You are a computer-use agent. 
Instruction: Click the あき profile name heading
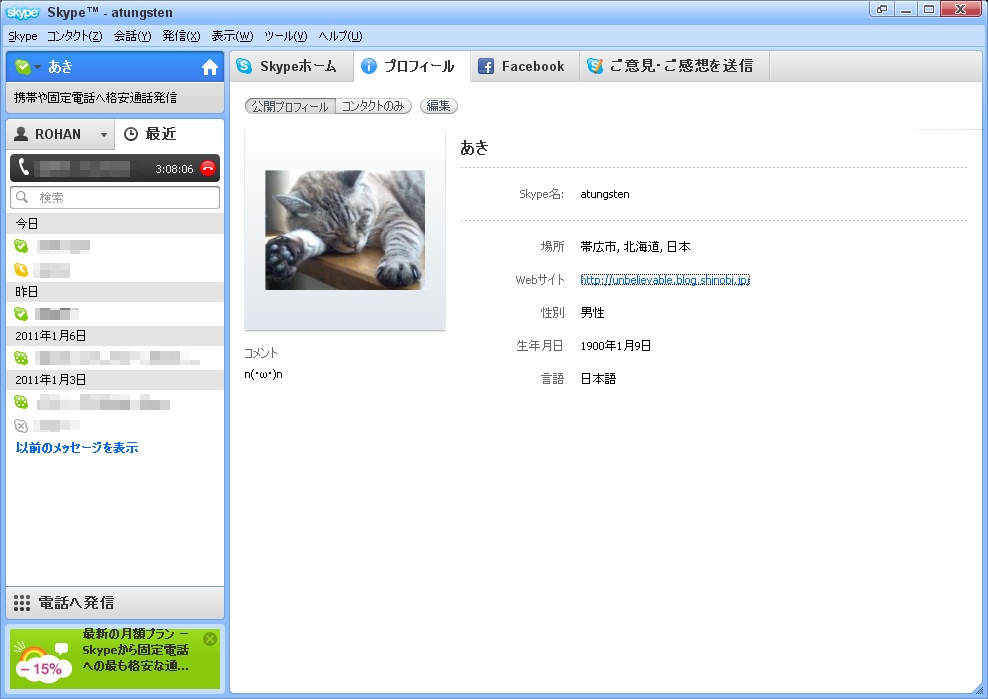pyautogui.click(x=474, y=147)
